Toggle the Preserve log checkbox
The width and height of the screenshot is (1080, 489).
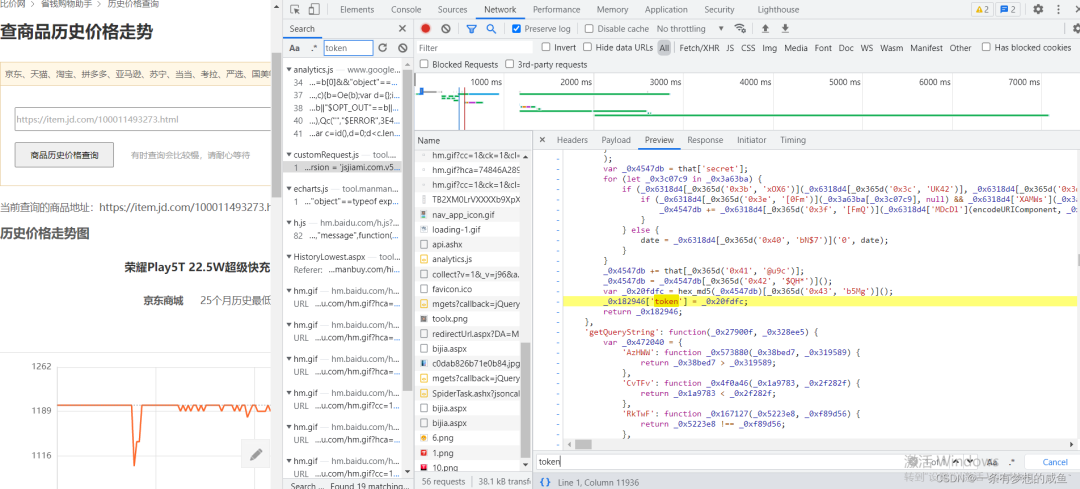tap(516, 29)
